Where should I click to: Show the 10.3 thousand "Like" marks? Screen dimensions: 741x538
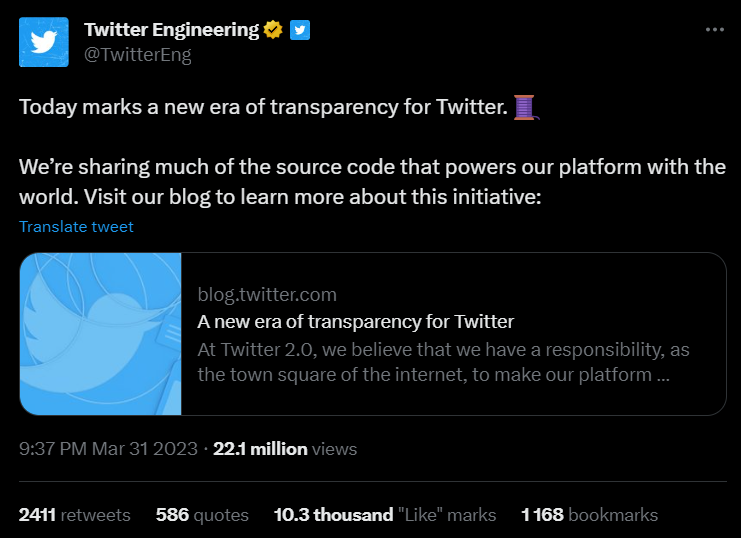coord(385,515)
